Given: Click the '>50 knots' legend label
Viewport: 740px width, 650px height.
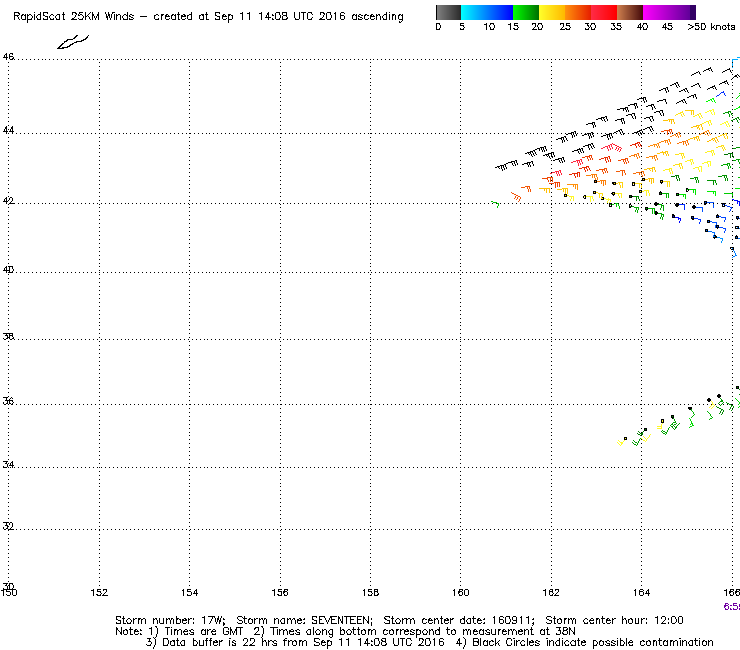Looking at the screenshot, I should tap(711, 27).
